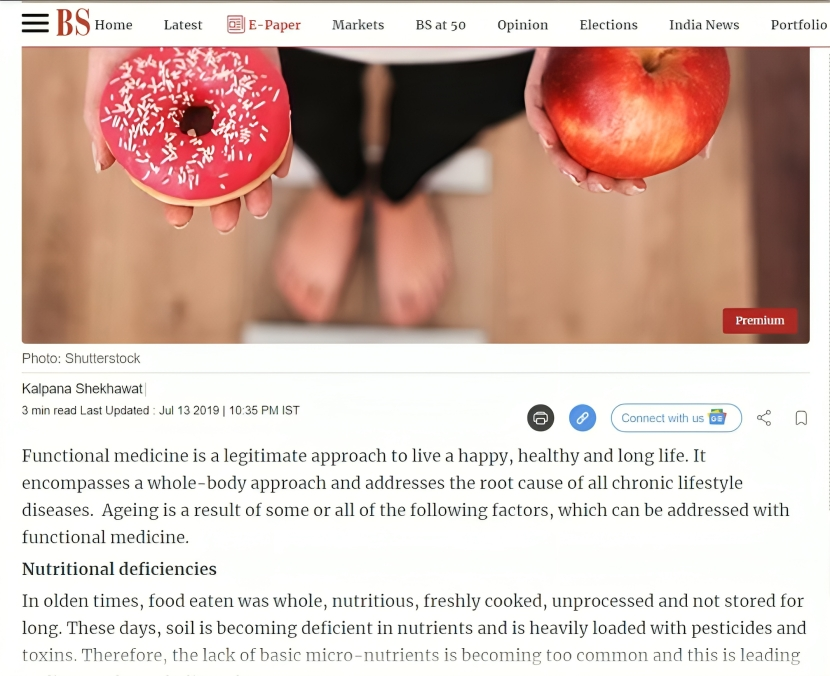The width and height of the screenshot is (830, 676).
Task: Share the article via the share icon
Action: [x=764, y=418]
